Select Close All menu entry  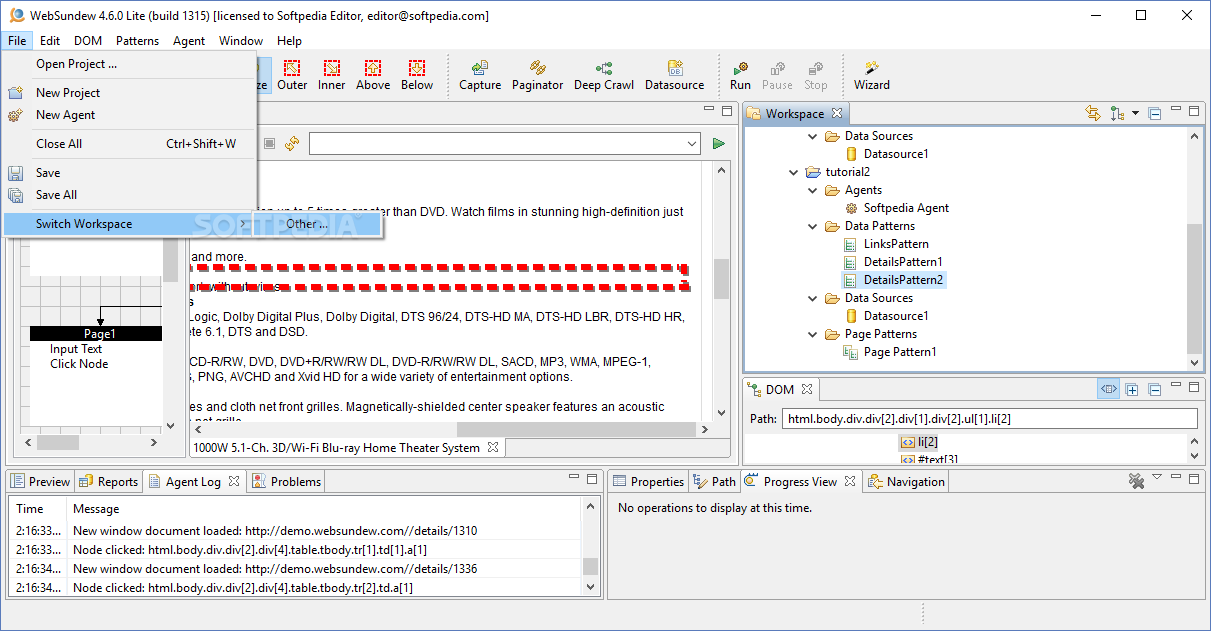click(x=130, y=144)
